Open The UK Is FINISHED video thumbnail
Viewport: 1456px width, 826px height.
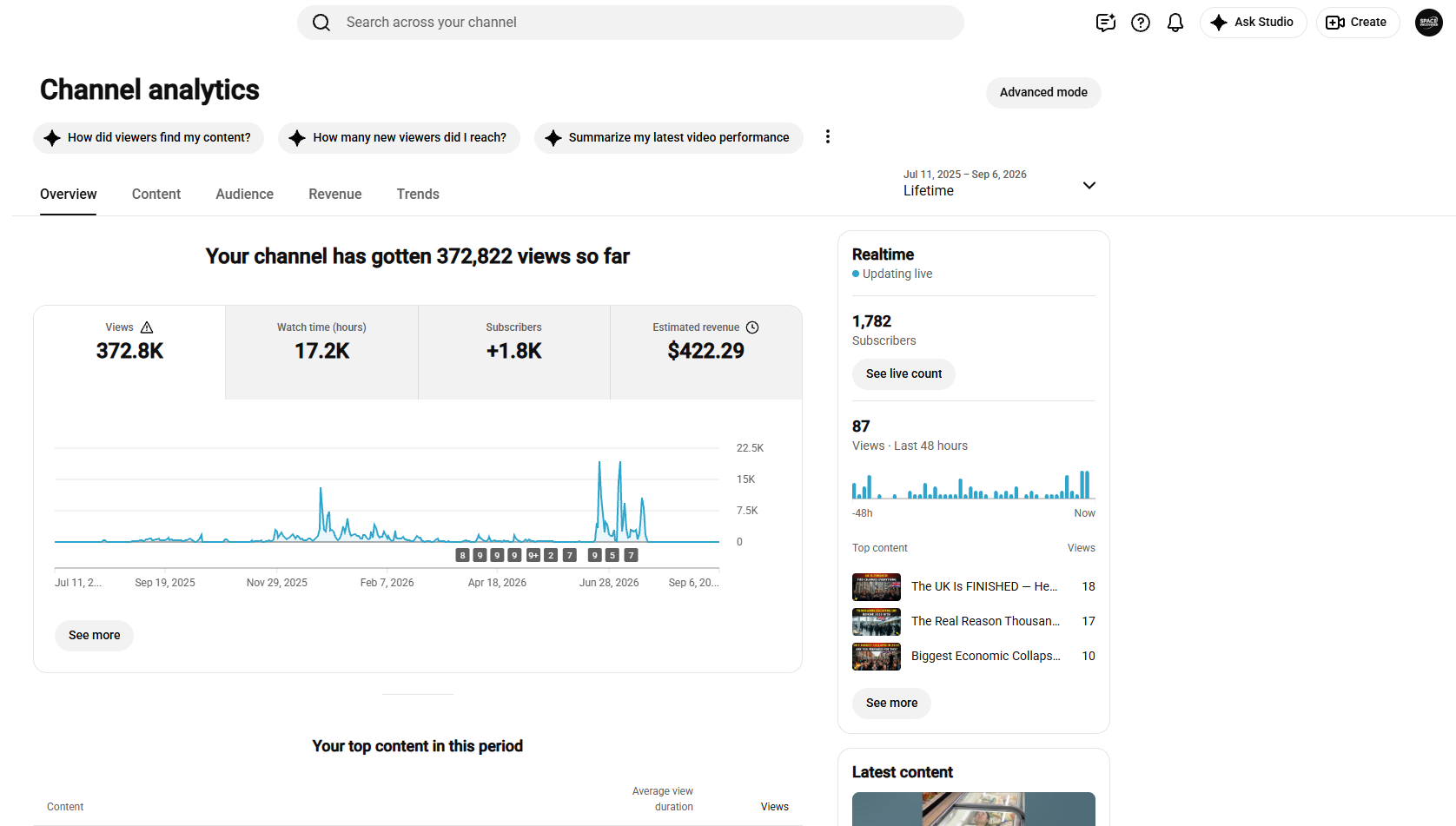tap(876, 587)
